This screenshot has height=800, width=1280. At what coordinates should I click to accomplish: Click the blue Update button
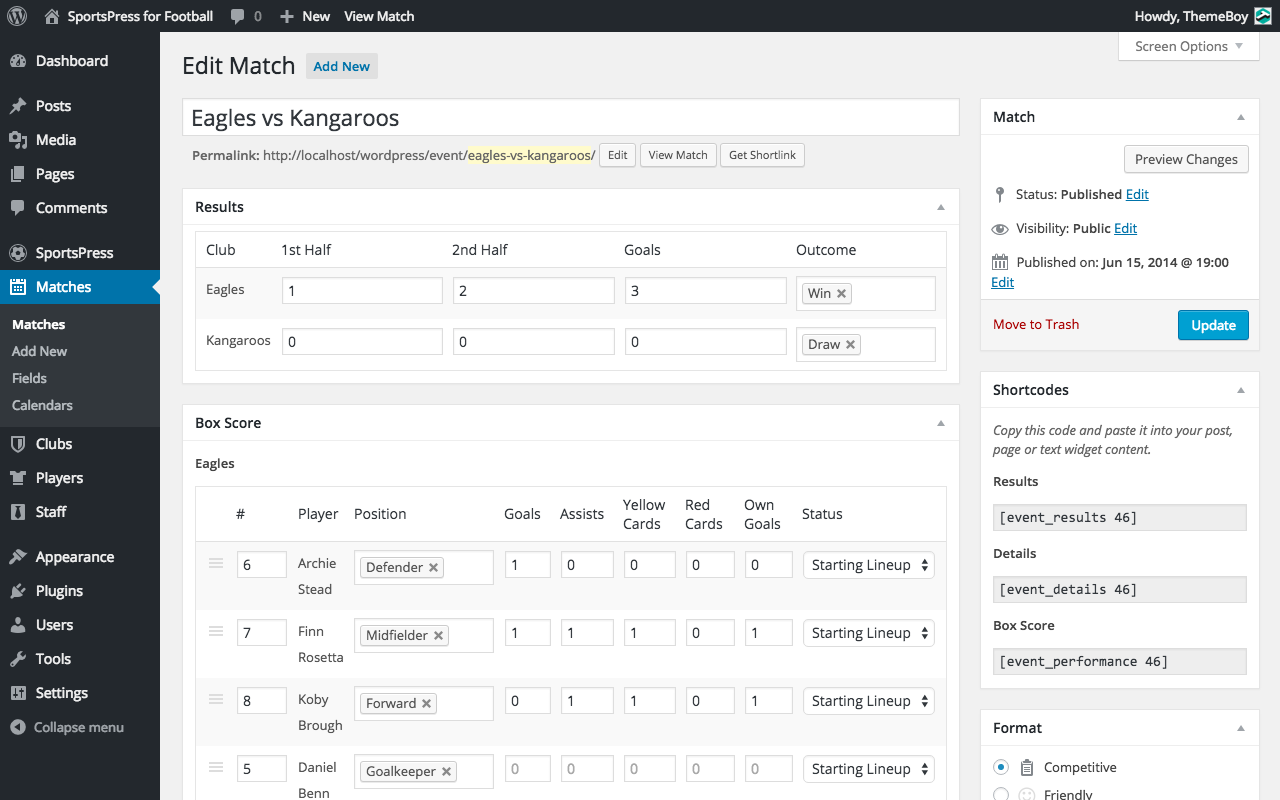pos(1212,325)
